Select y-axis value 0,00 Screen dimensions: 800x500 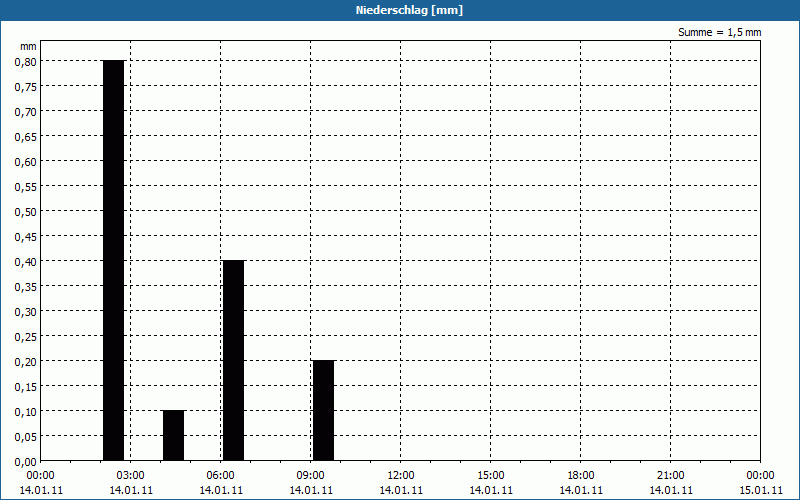click(26, 461)
